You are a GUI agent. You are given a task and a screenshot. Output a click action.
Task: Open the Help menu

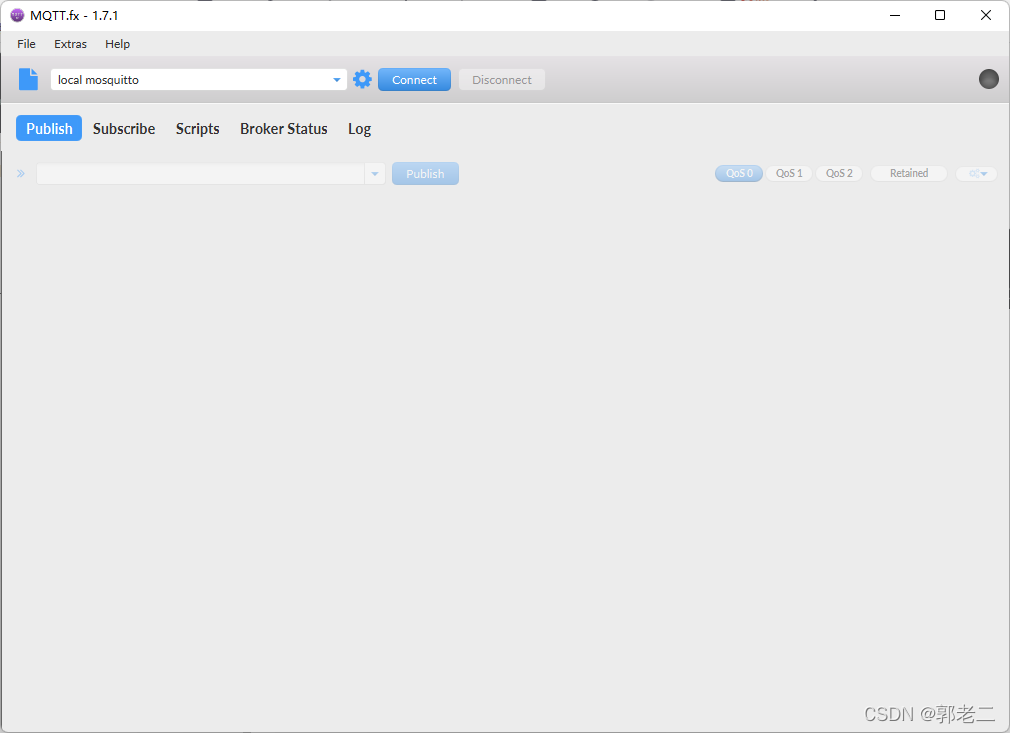click(x=117, y=44)
